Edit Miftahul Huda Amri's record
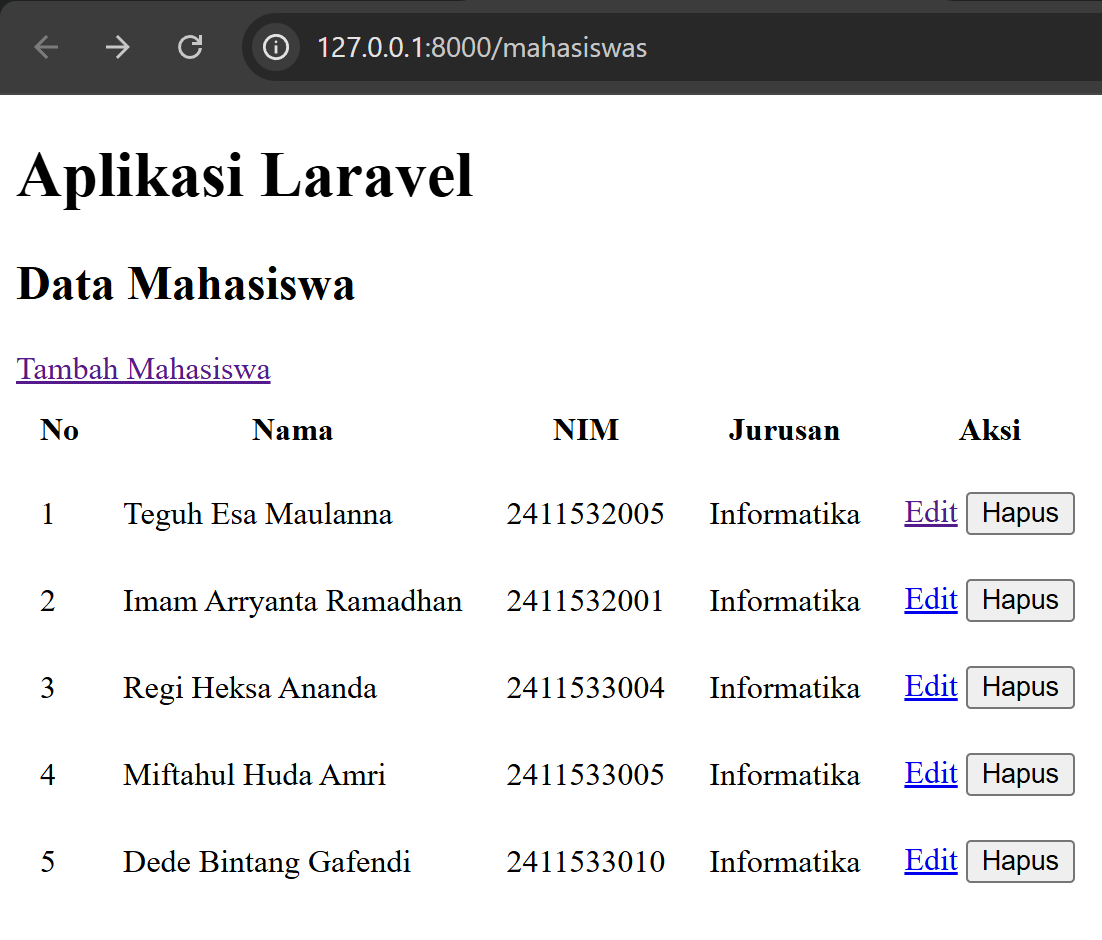Image resolution: width=1102 pixels, height=940 pixels. tap(931, 774)
